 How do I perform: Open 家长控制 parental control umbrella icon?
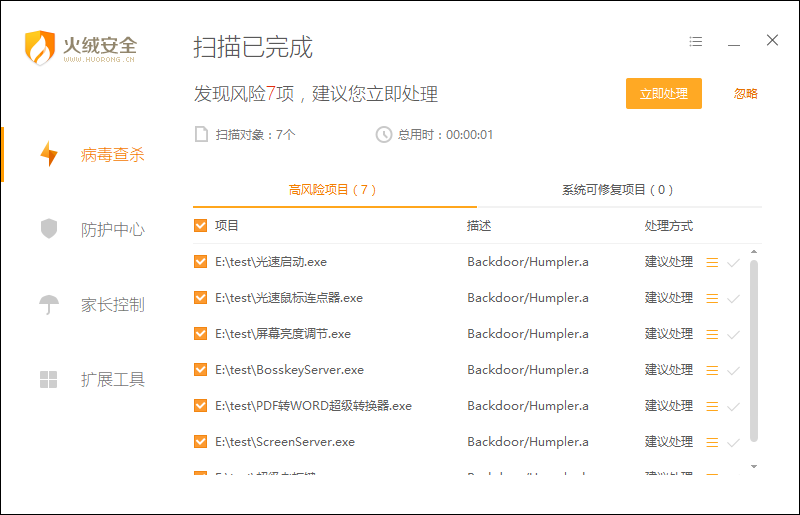(x=49, y=304)
